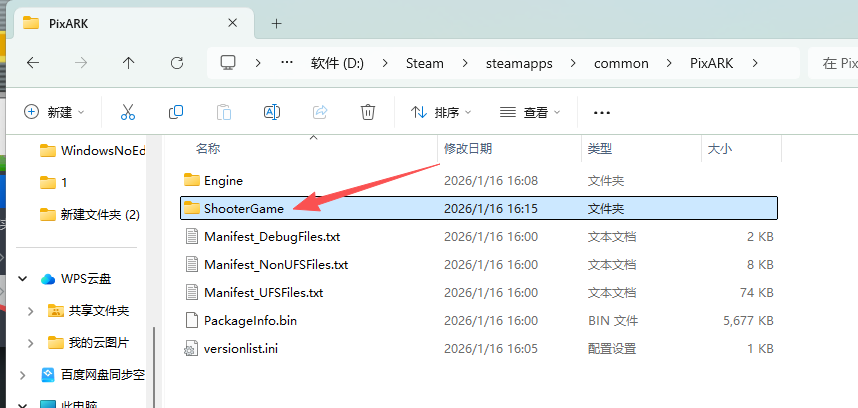Screen dimensions: 858x408
Task: Click the Delete trash icon
Action: pyautogui.click(x=368, y=112)
